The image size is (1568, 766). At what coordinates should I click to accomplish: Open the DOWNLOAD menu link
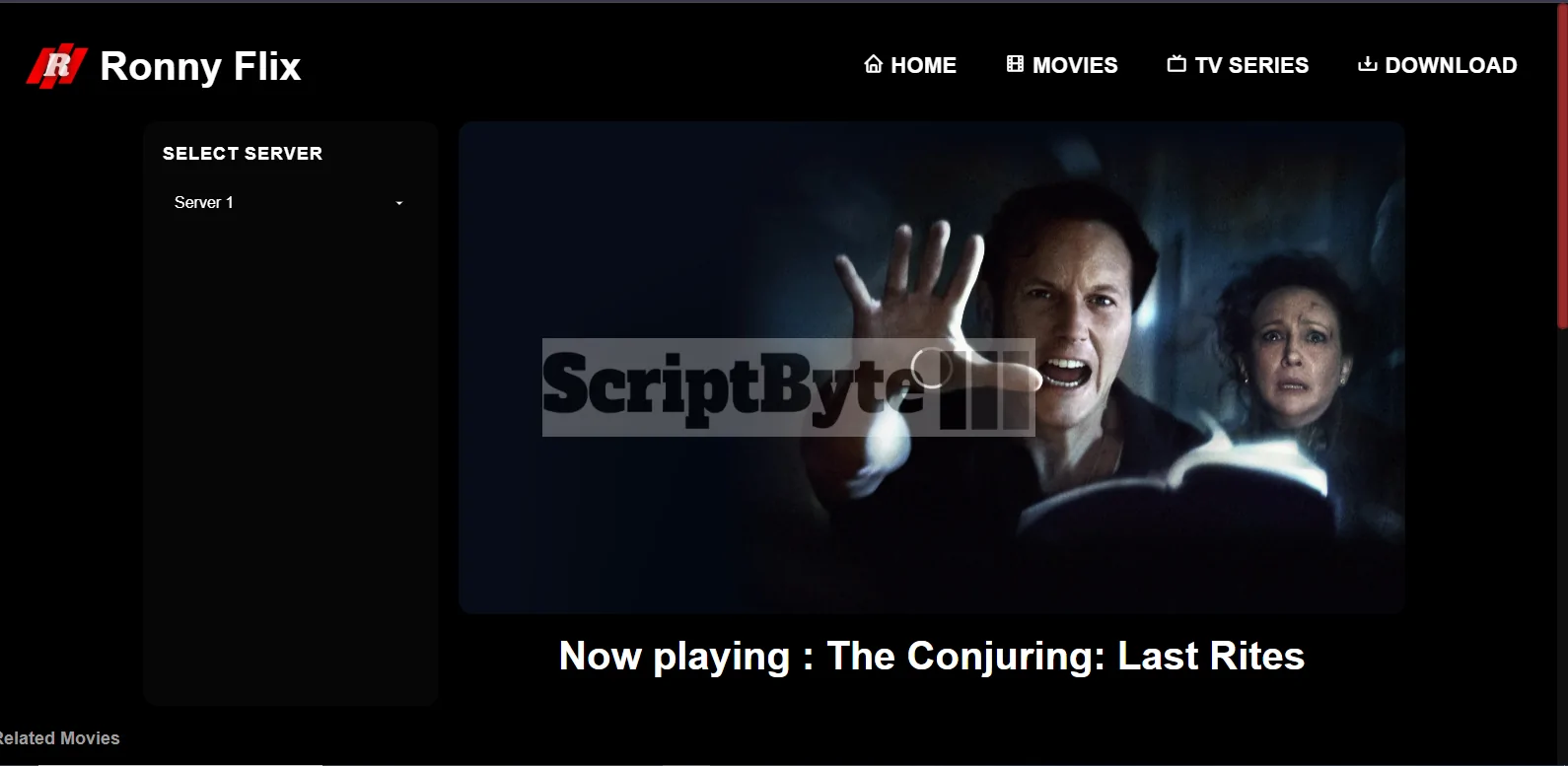[1437, 65]
